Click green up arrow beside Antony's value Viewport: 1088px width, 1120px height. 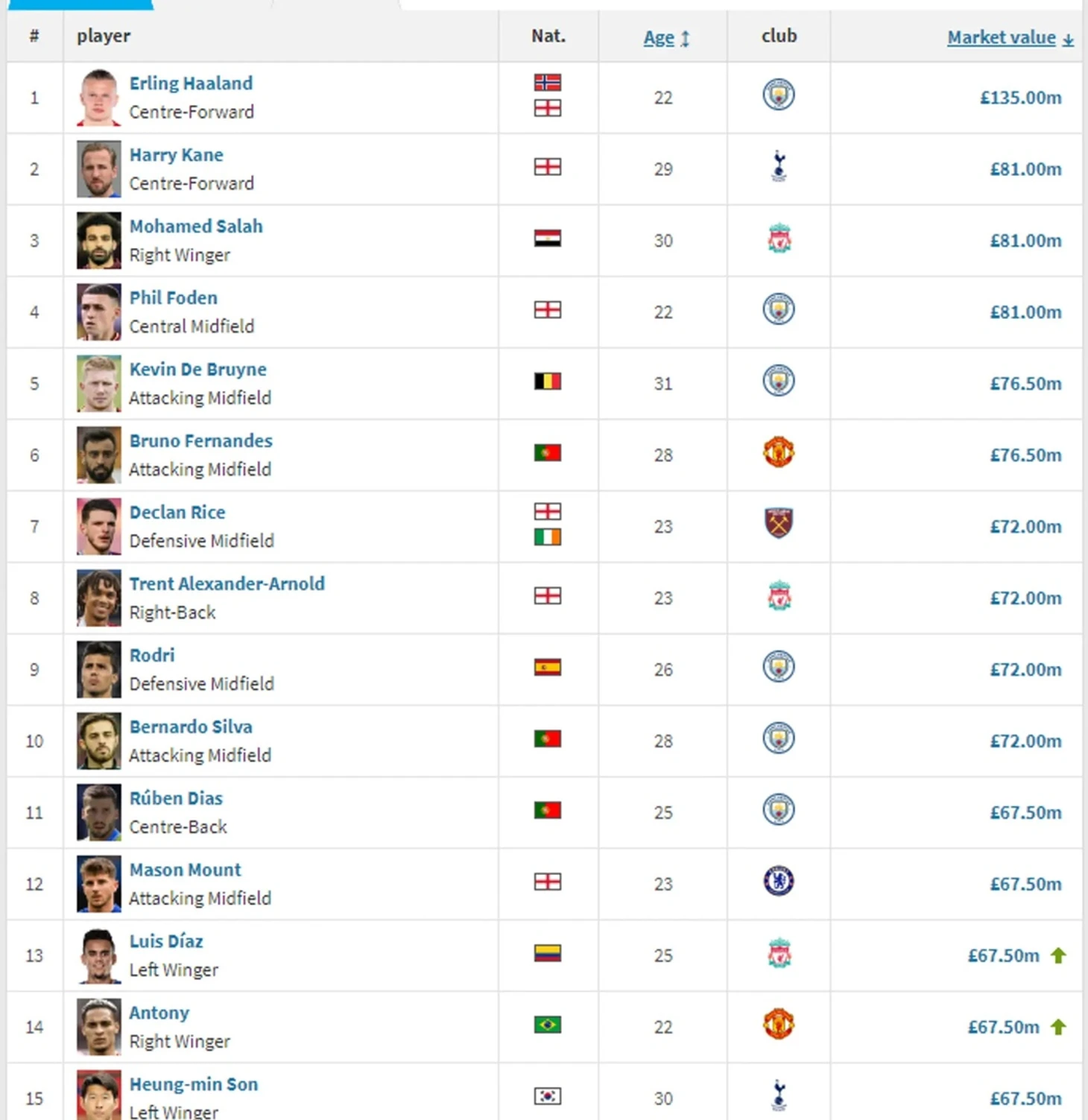tap(1058, 1027)
